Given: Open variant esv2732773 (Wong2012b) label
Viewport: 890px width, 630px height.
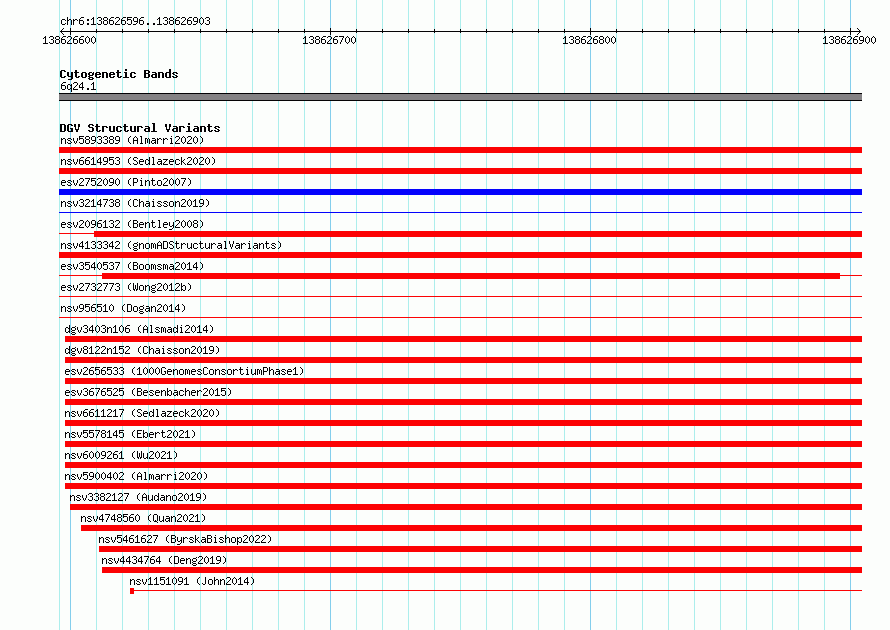Looking at the screenshot, I should (x=126, y=287).
